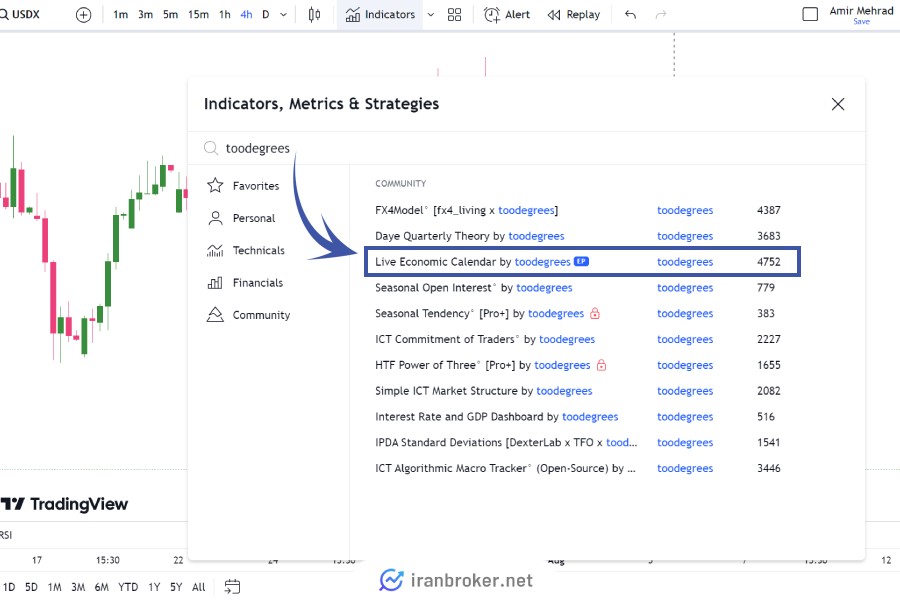Click the square layout icon beside Amir Mehrad
Image resolution: width=900 pixels, height=600 pixels.
point(810,14)
